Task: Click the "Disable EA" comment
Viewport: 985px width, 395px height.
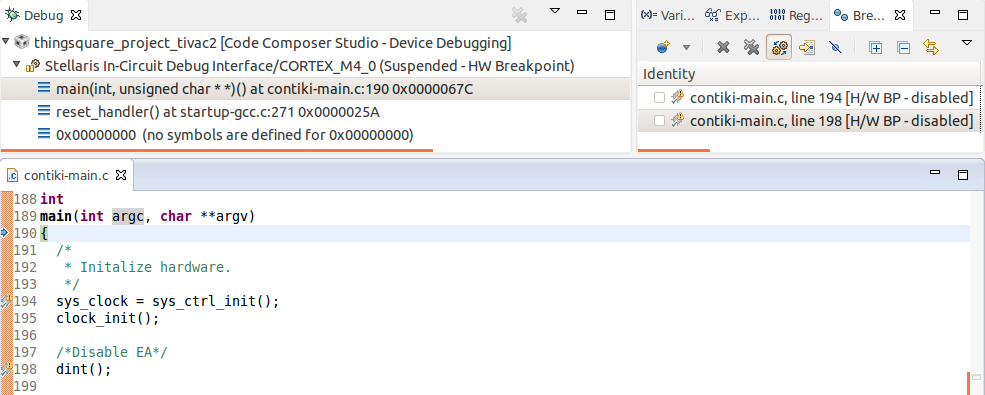Action: point(112,352)
